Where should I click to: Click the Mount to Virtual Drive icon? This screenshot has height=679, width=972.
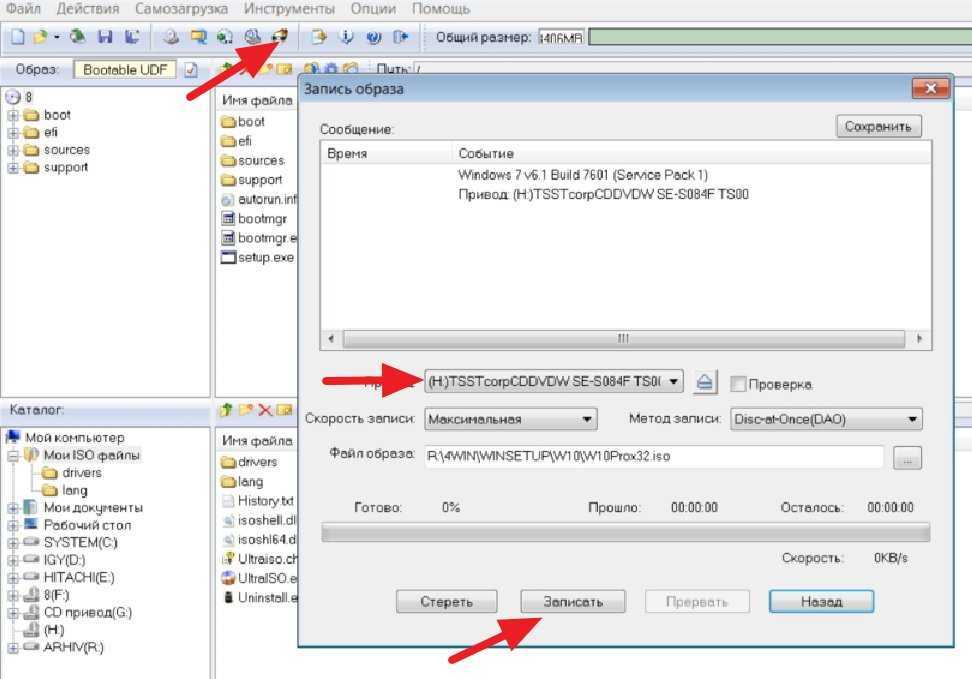coord(252,37)
